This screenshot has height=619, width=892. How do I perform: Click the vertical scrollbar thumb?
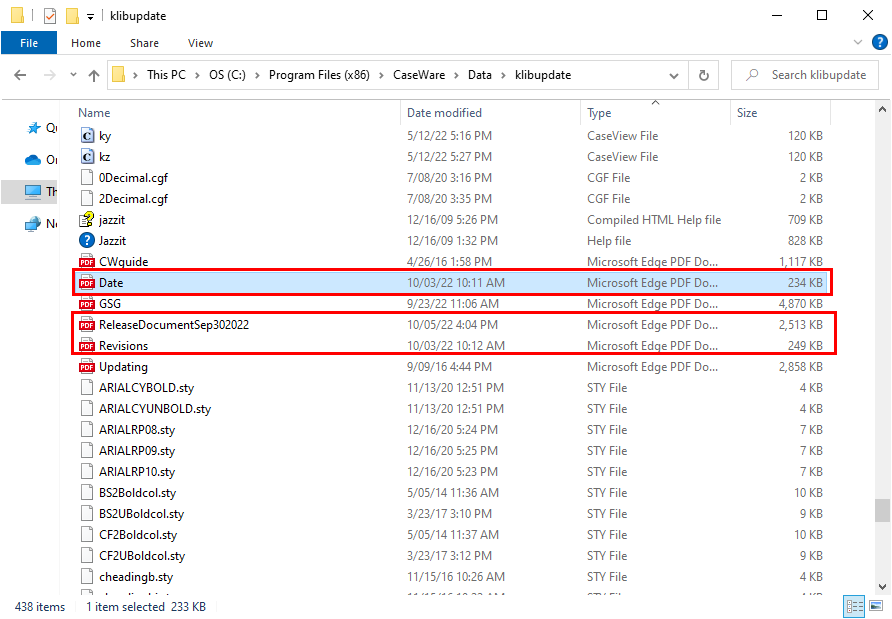tap(882, 510)
